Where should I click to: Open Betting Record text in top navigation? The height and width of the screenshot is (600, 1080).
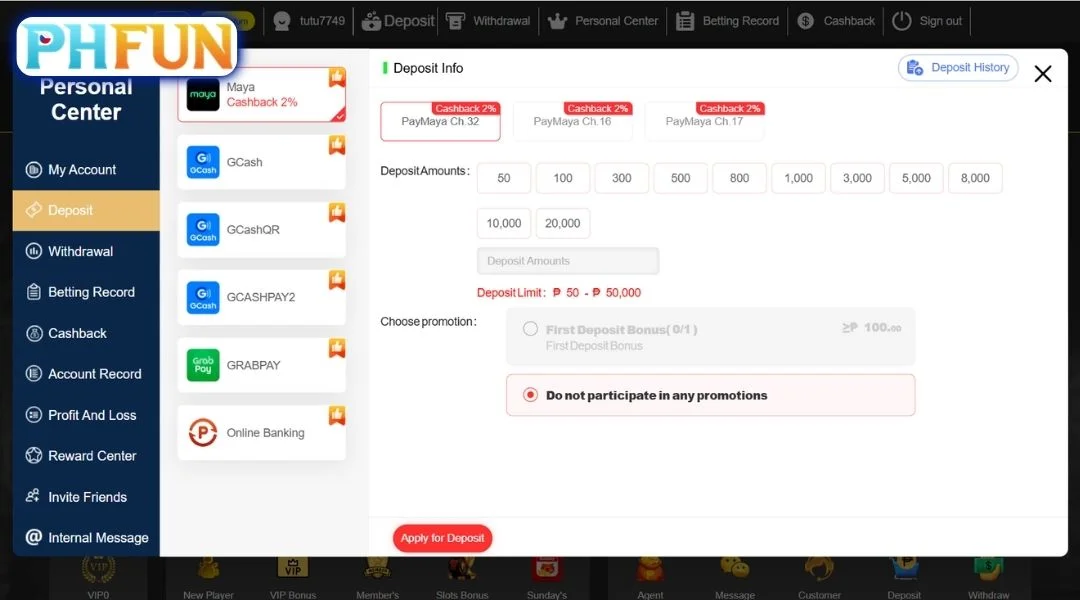click(740, 21)
